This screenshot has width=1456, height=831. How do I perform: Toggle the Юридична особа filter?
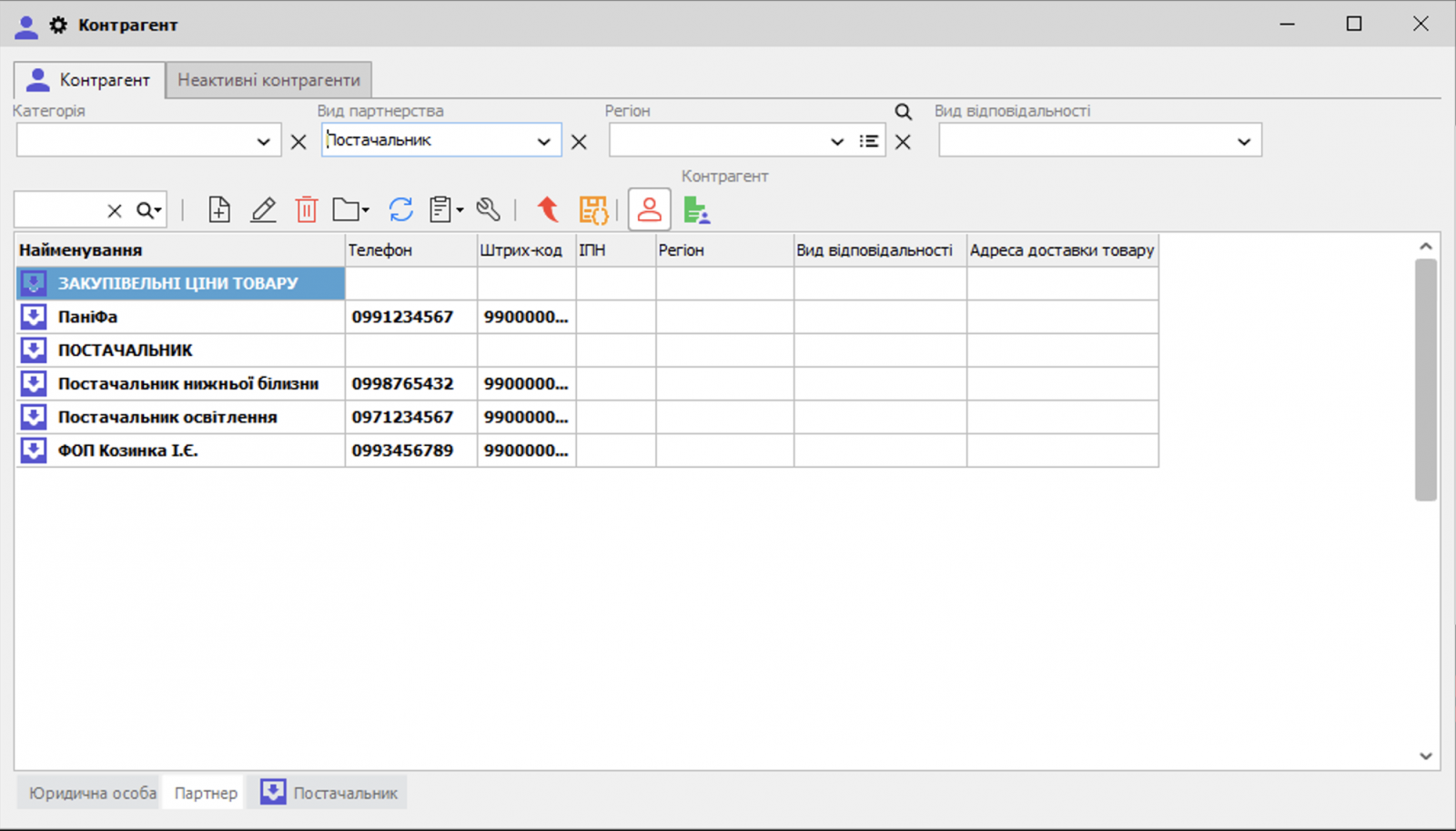[91, 793]
